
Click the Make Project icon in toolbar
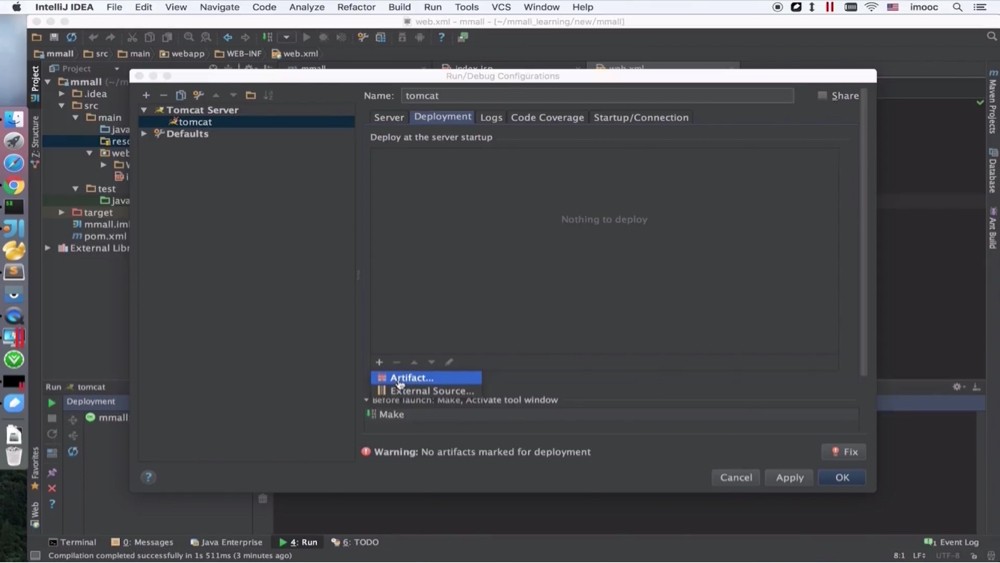(x=268, y=37)
